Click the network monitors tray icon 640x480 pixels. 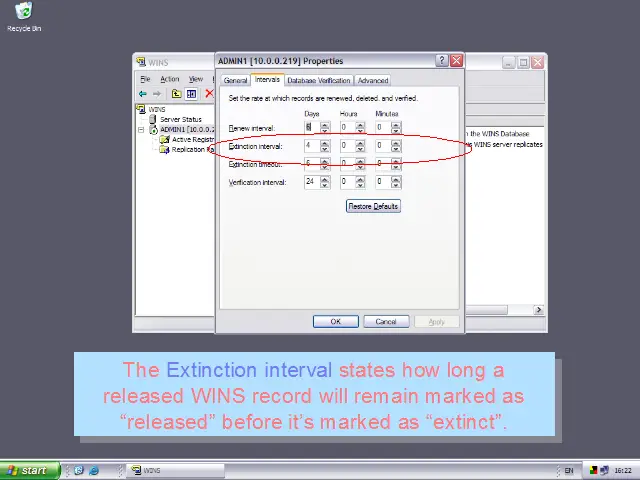point(604,471)
